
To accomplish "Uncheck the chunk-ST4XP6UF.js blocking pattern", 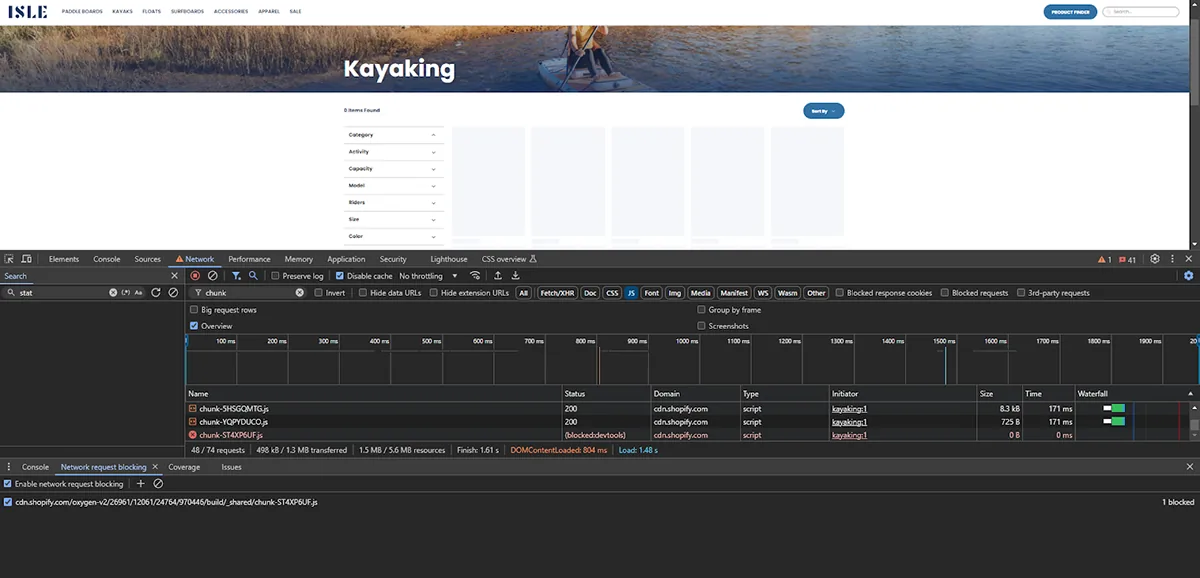I will coord(8,502).
